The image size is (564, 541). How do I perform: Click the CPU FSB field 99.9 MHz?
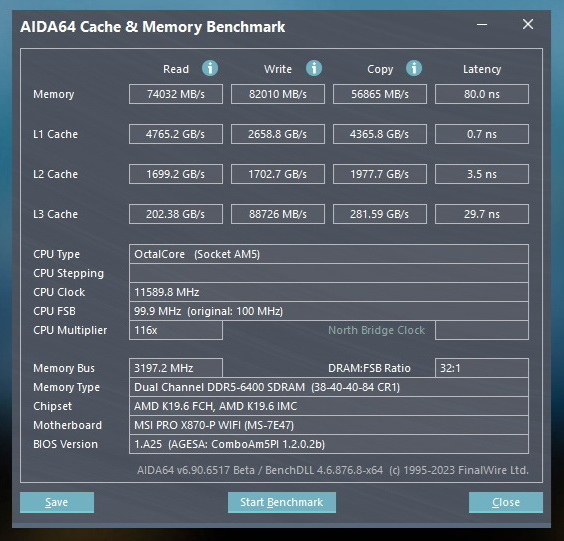(329, 311)
